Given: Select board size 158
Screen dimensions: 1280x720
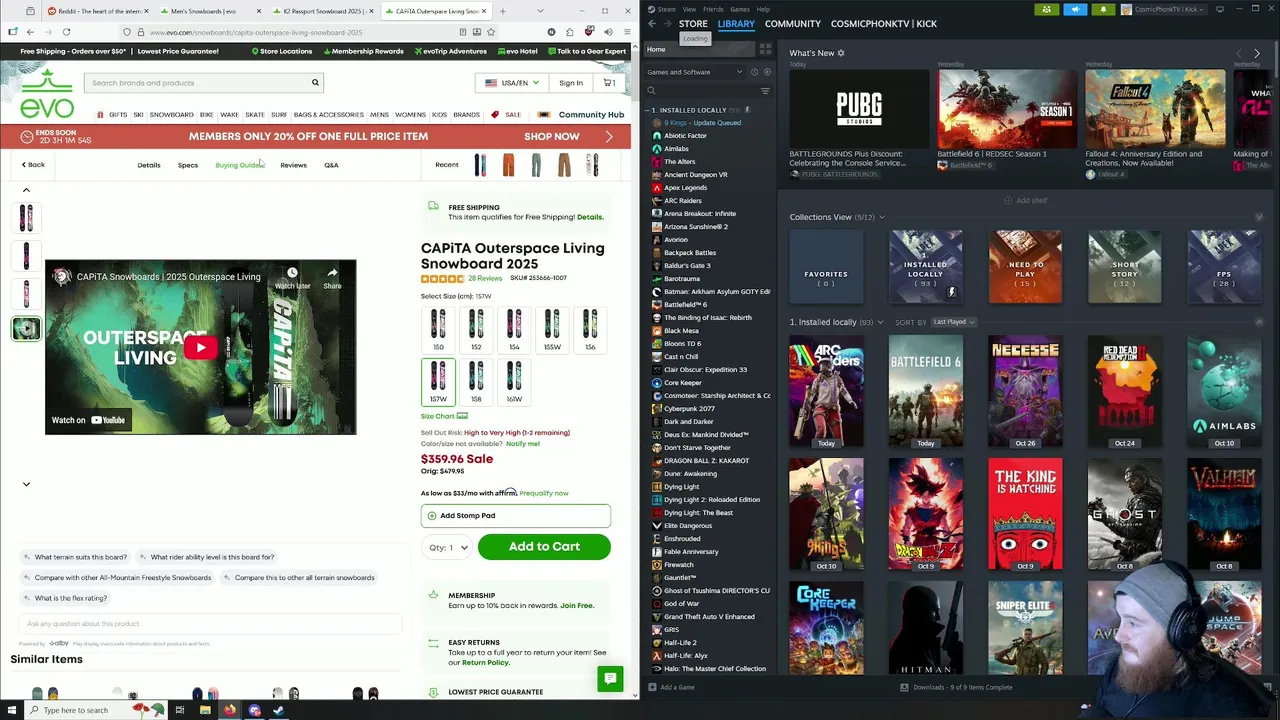Looking at the screenshot, I should click(476, 382).
